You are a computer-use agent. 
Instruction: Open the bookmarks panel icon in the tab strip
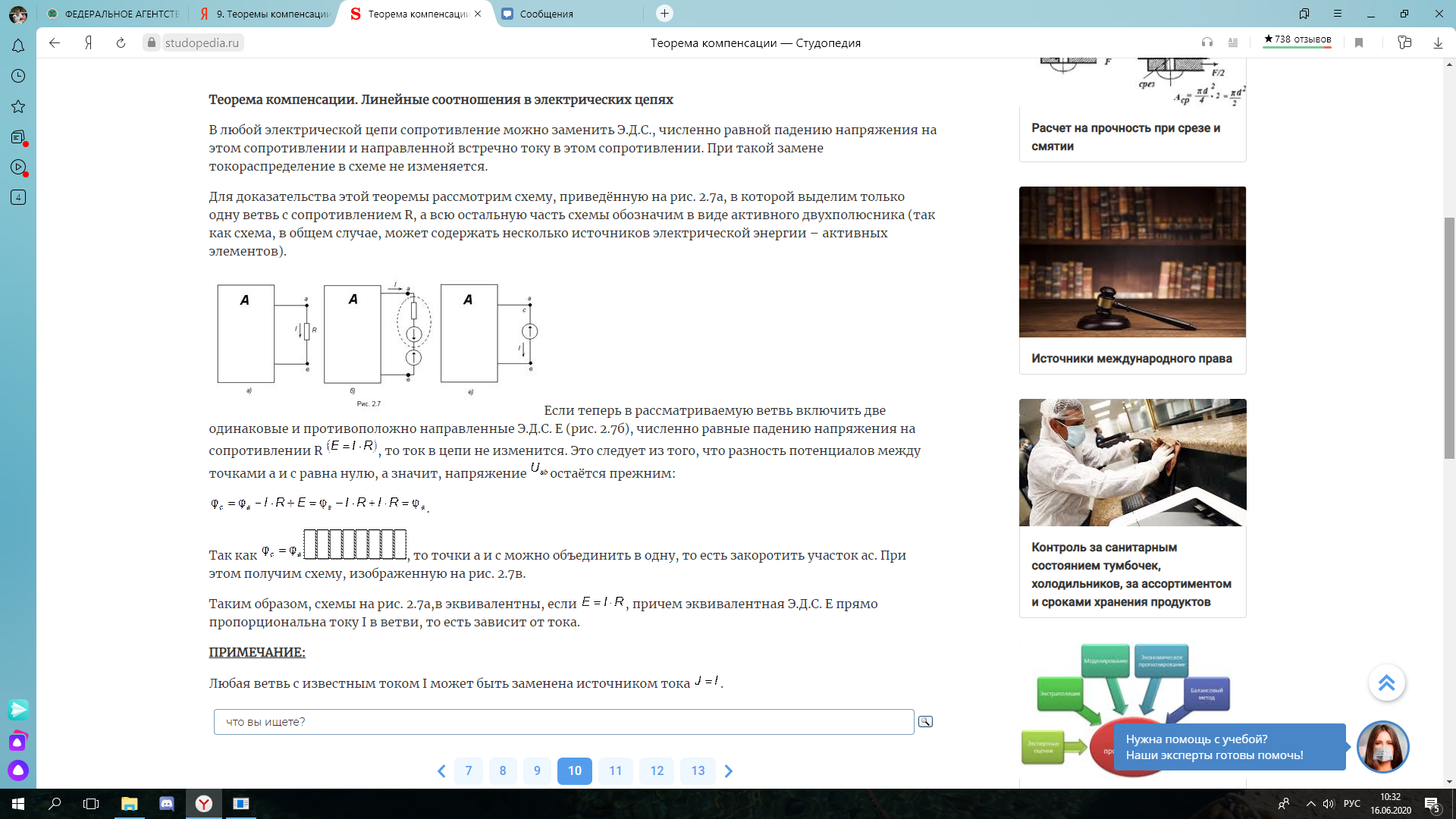[1304, 14]
